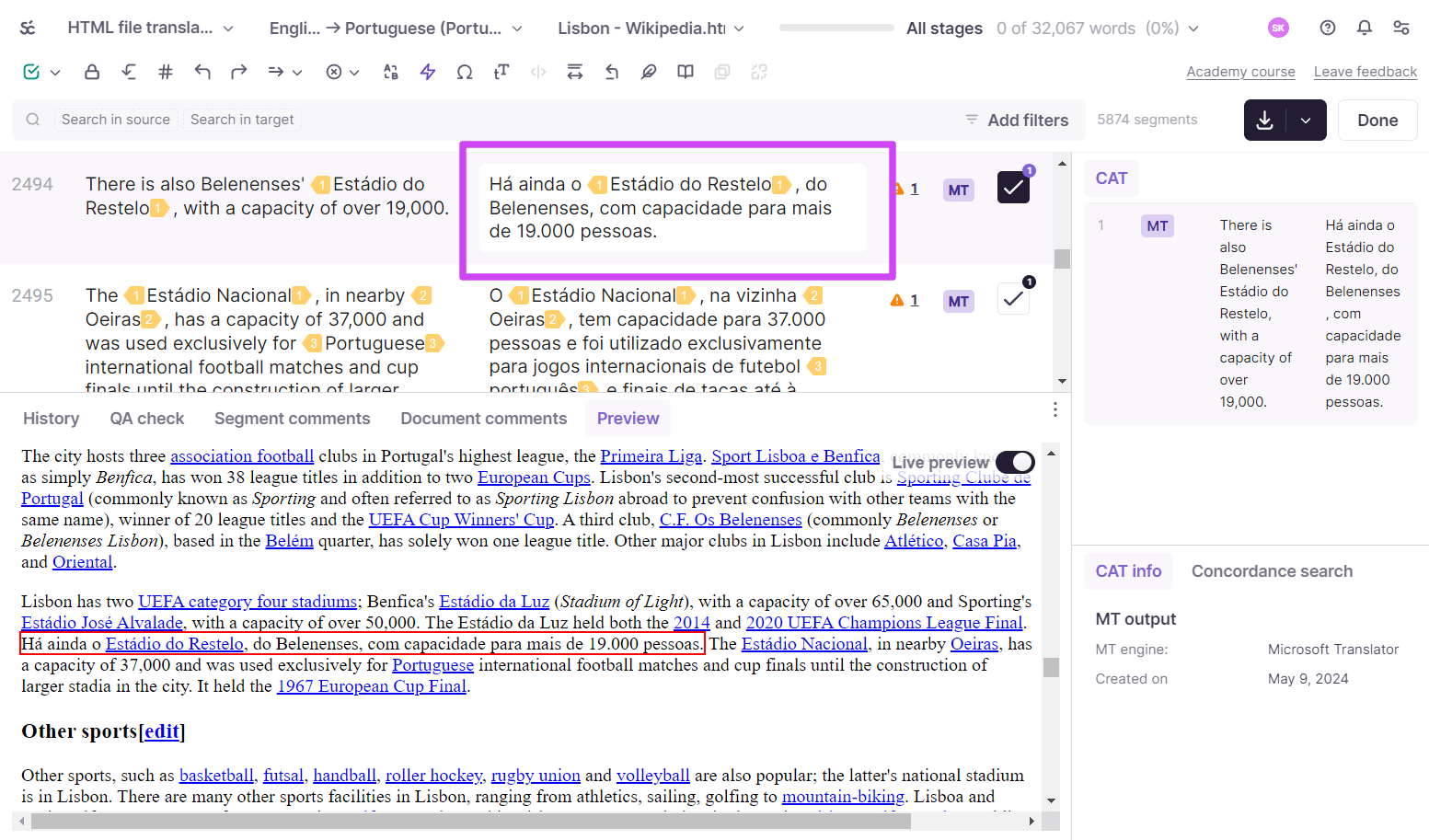Viewport: 1429px width, 840px height.
Task: Click the target text of segment 2494
Action: pos(673,208)
